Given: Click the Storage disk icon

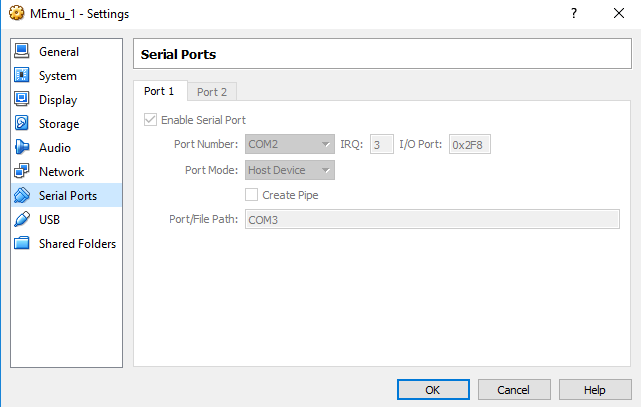Looking at the screenshot, I should point(22,124).
